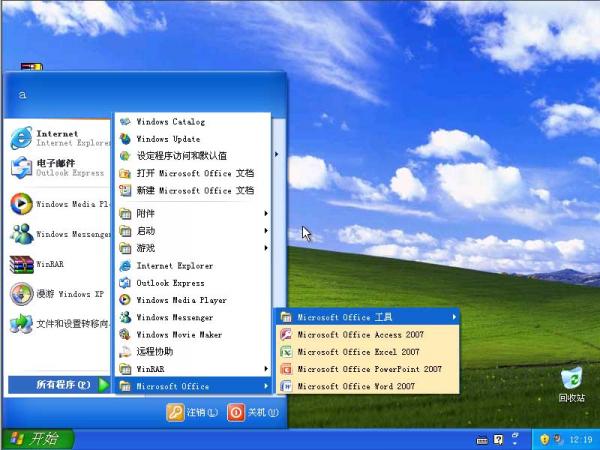Viewport: 600px width, 450px height.
Task: Click the Microsoft Office Word 2007 label
Action: coord(356,386)
